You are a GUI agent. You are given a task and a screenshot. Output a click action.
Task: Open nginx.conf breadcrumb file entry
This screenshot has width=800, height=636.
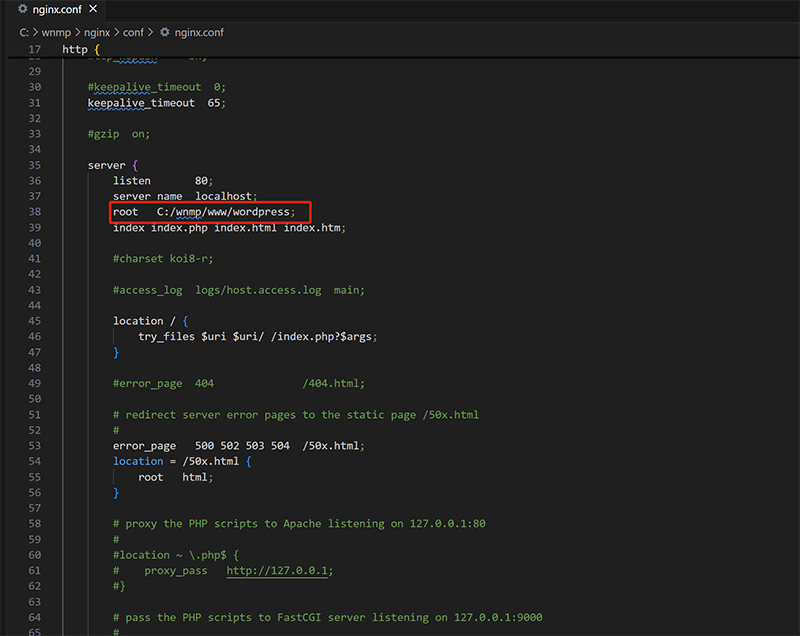[199, 33]
